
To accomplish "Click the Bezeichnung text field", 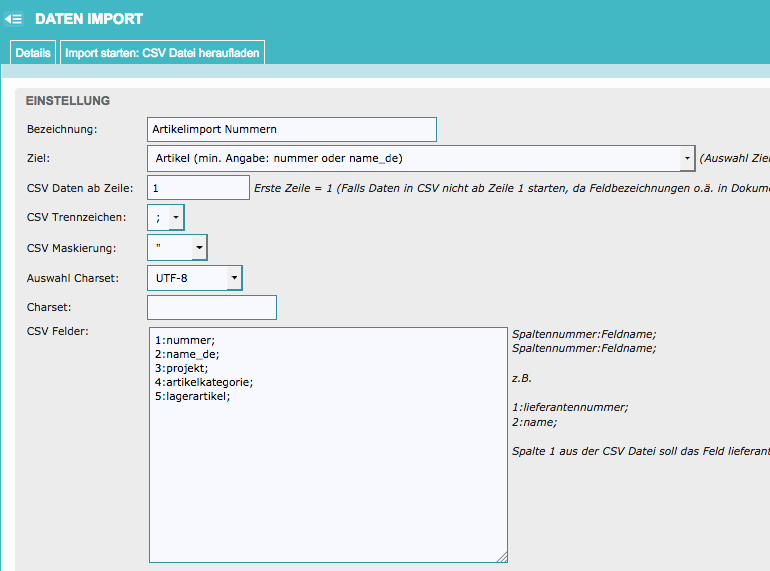I will [x=291, y=129].
